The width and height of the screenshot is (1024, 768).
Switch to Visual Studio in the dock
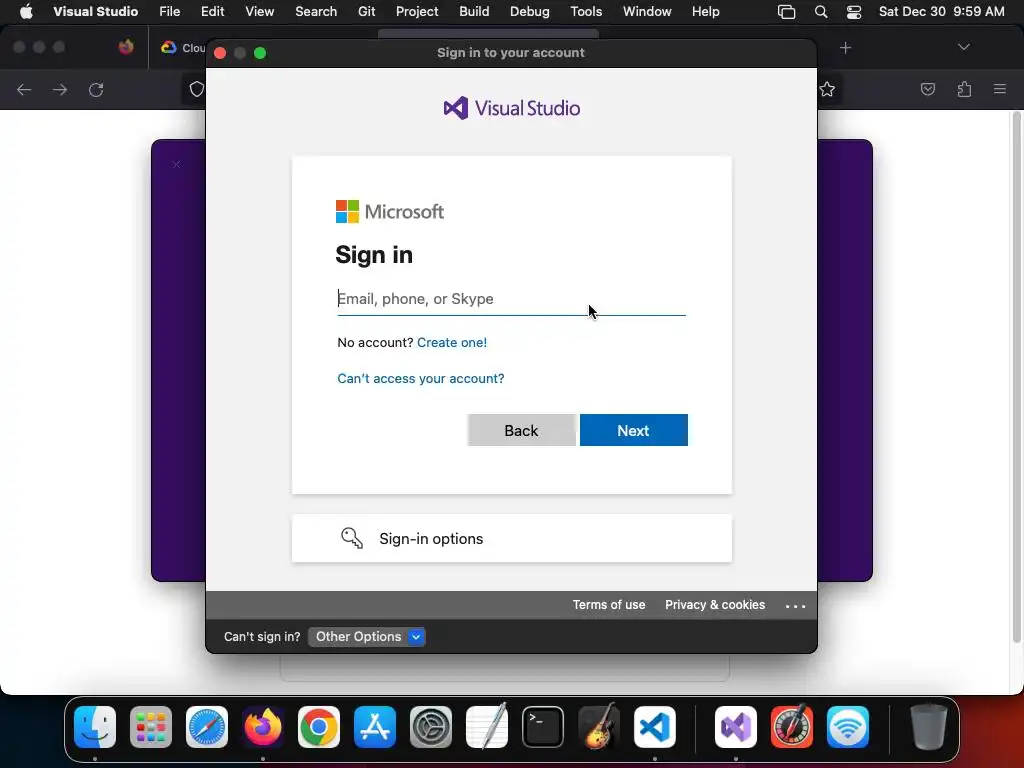pos(736,727)
